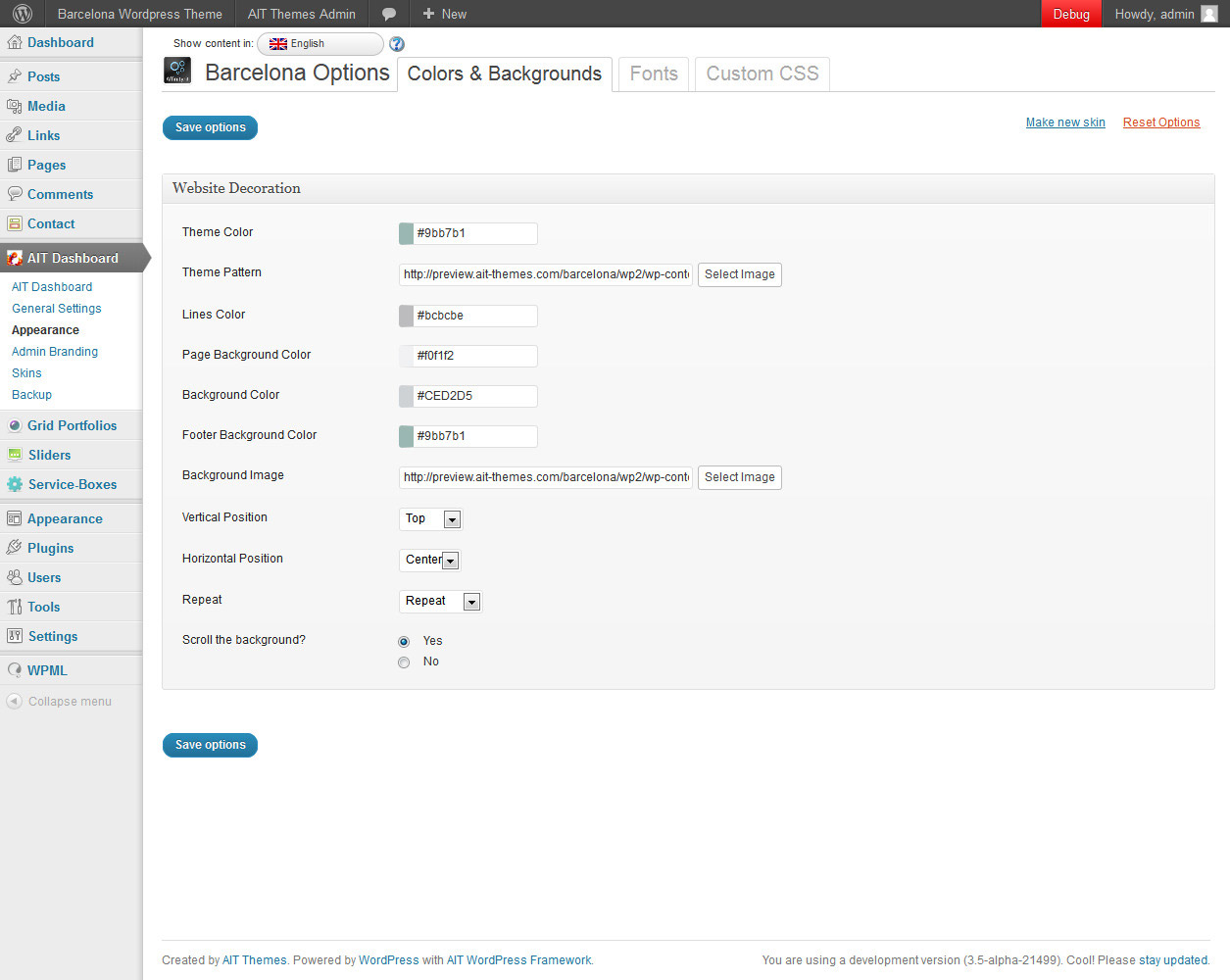Click Select Image for Theme Pattern

740,274
